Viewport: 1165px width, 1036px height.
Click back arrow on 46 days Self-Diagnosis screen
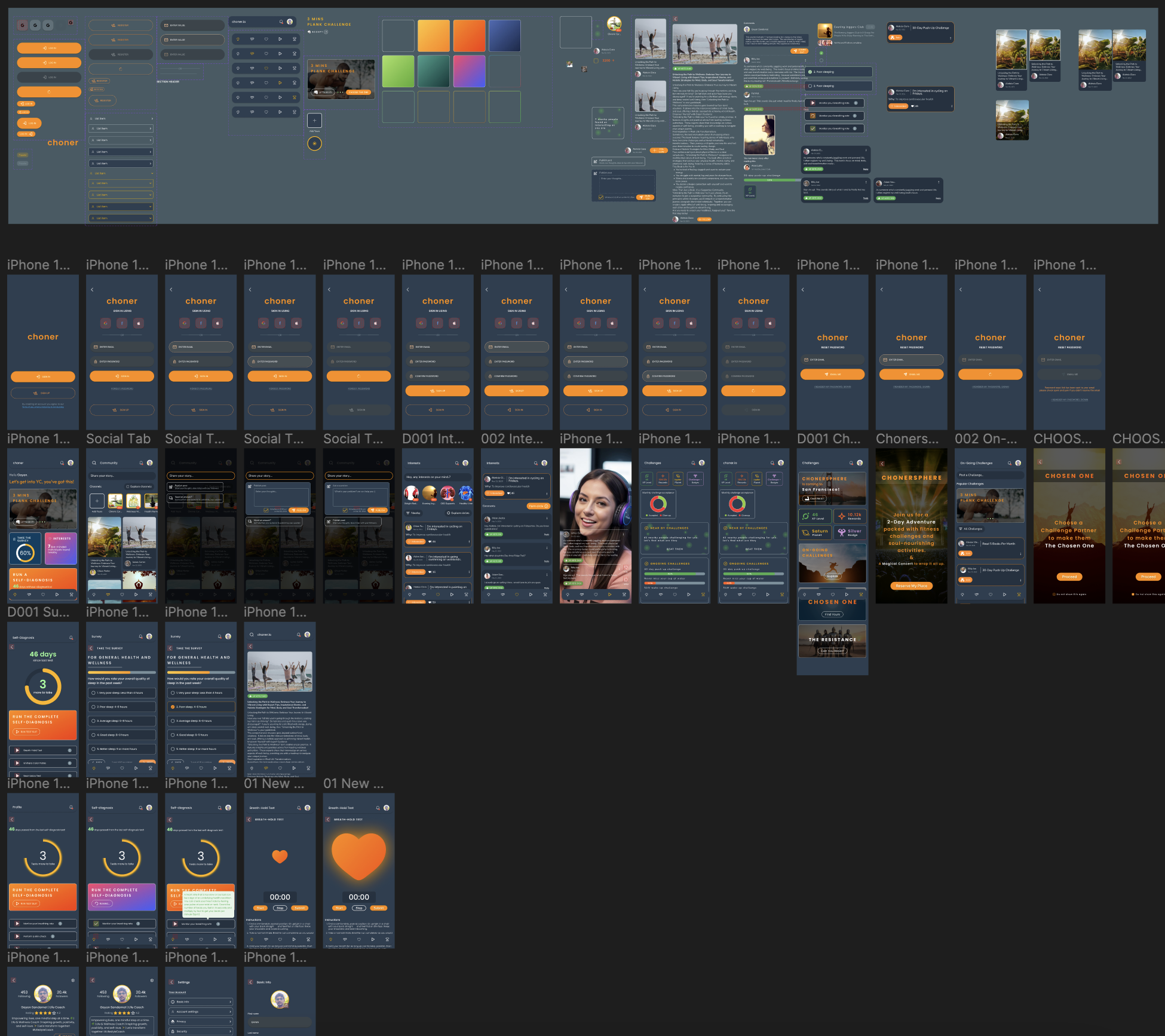tap(12, 646)
